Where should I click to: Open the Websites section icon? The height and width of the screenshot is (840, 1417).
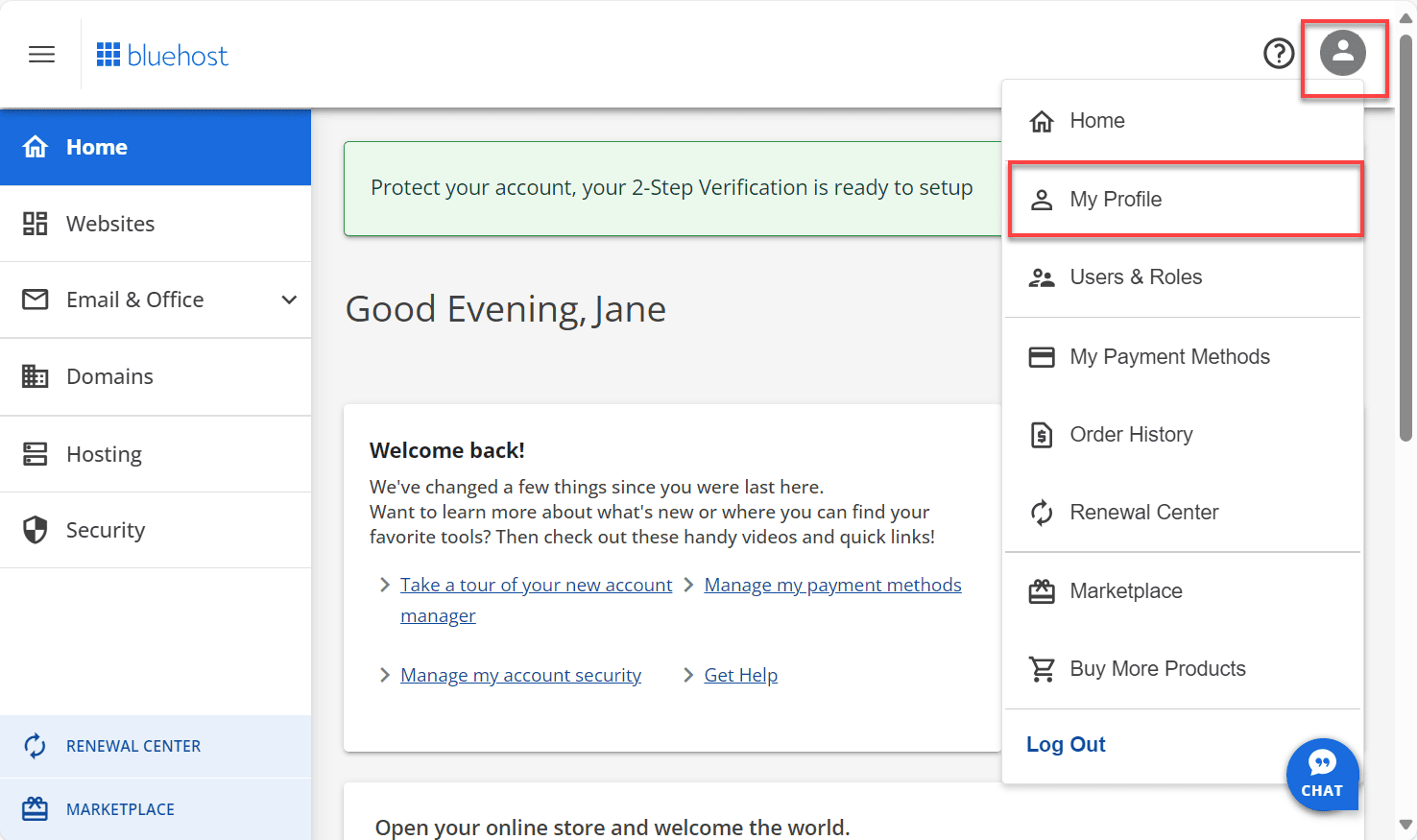pyautogui.click(x=35, y=223)
